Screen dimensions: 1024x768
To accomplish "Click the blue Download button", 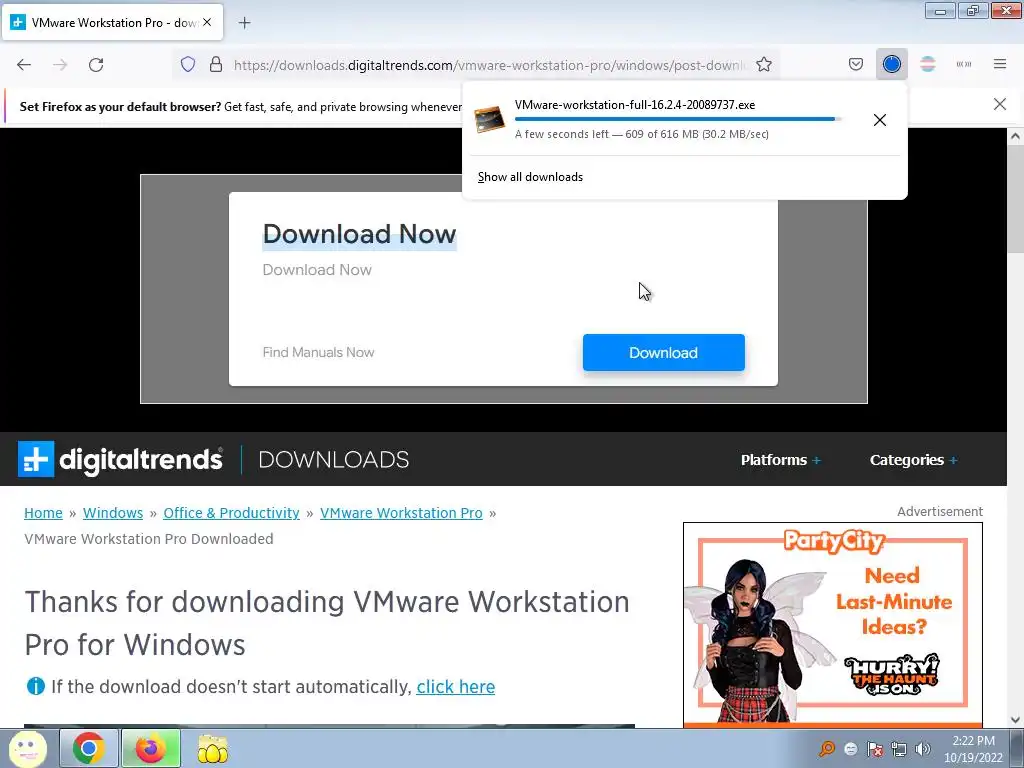I will pyautogui.click(x=664, y=353).
